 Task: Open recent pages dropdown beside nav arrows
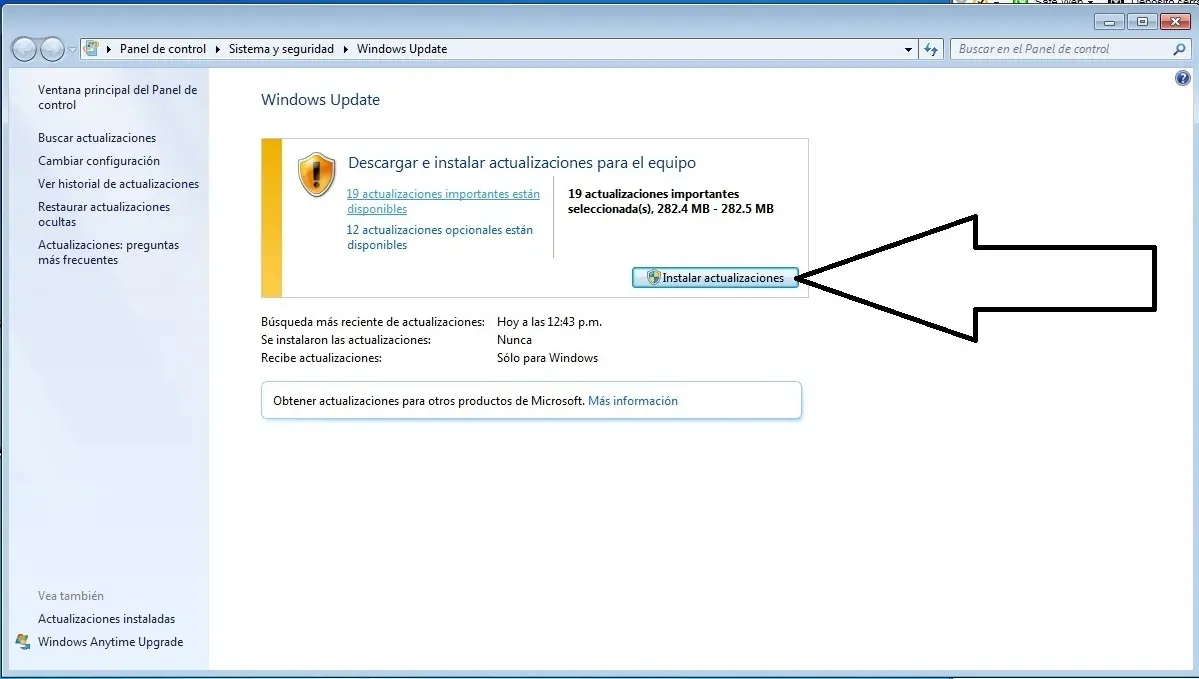[x=72, y=50]
